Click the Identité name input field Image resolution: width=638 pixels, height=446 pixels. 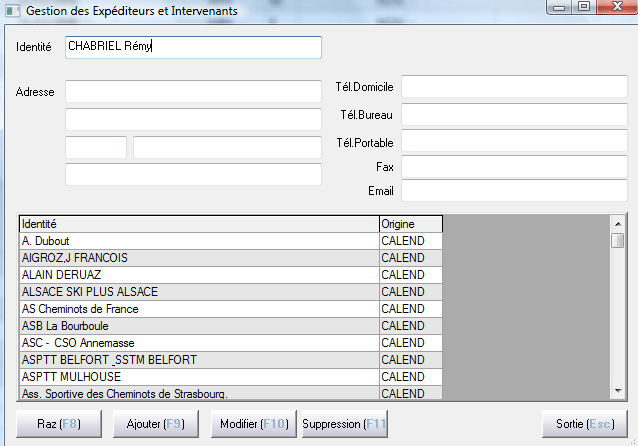[x=193, y=47]
